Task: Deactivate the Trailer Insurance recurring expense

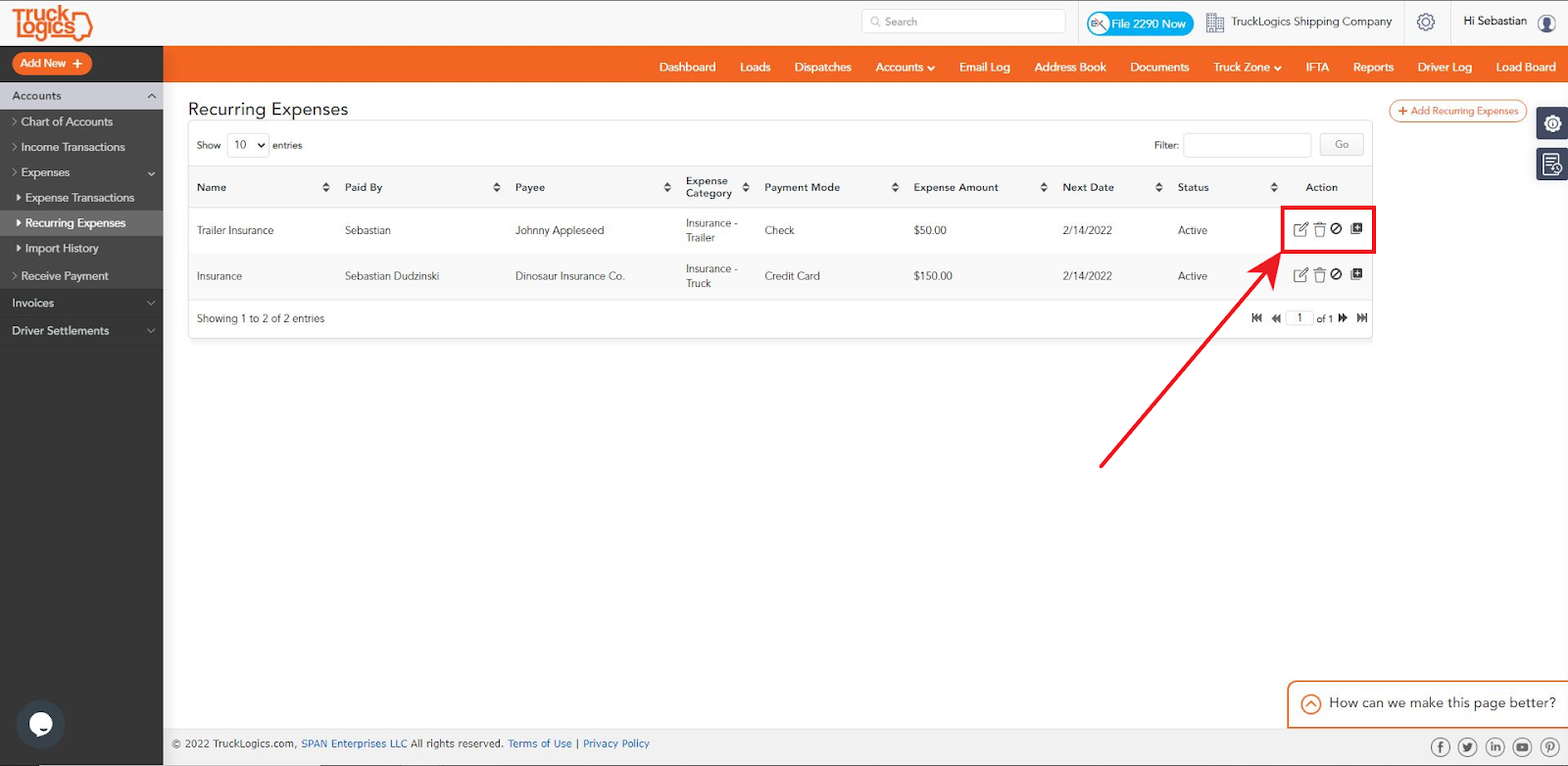Action: point(1336,228)
